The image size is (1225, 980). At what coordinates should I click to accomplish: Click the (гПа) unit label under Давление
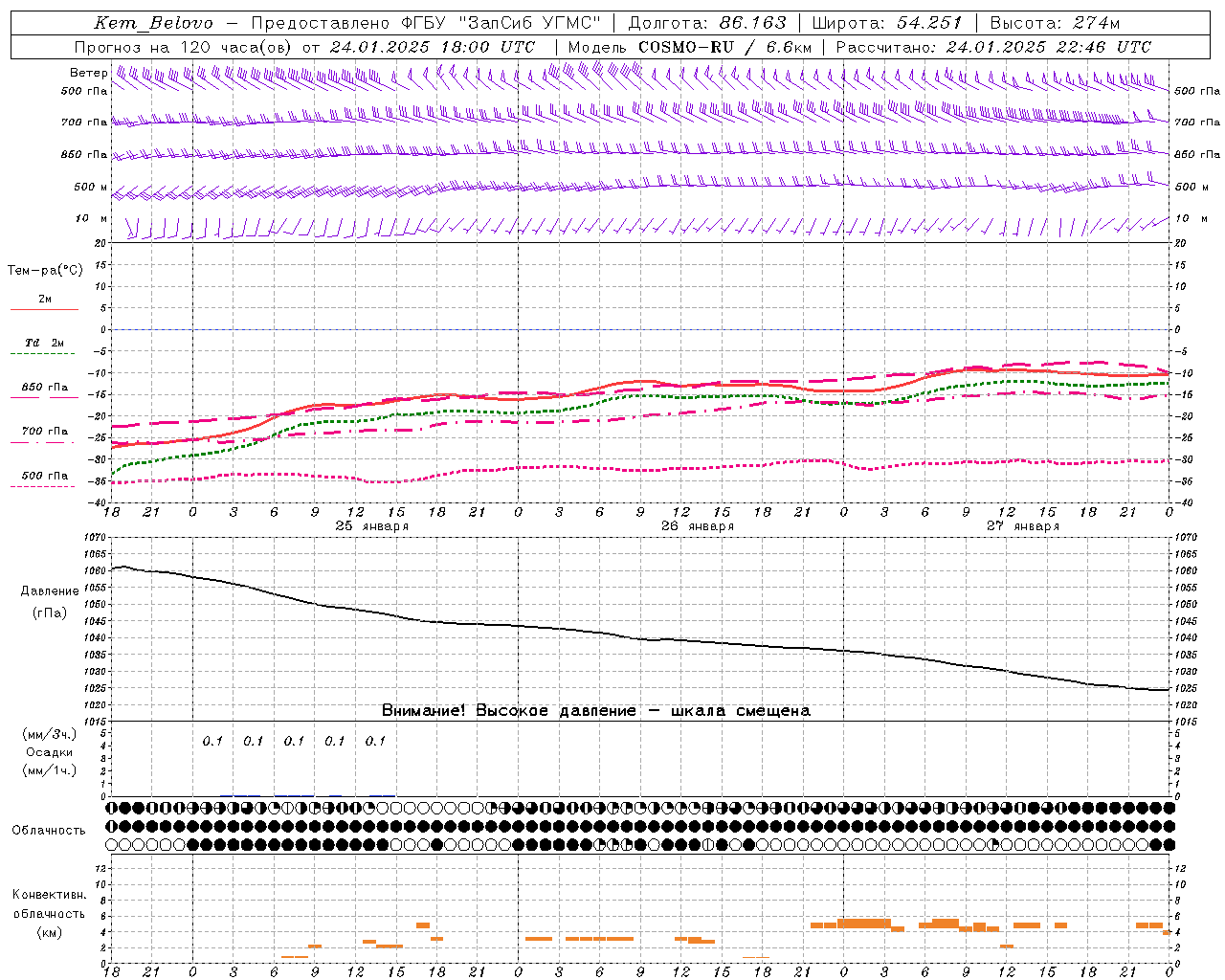[x=50, y=613]
